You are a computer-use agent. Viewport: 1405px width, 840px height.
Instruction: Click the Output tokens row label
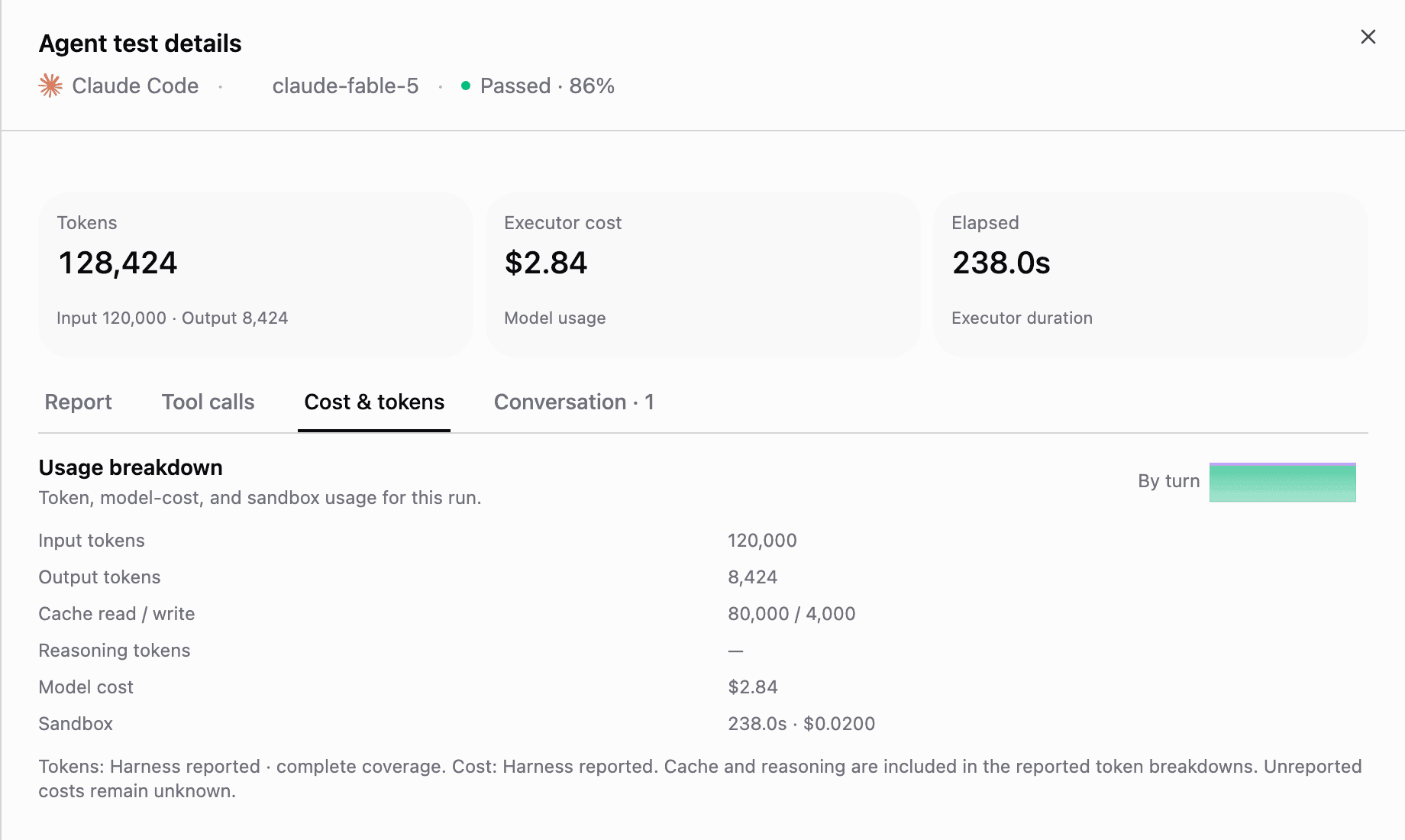pyautogui.click(x=99, y=577)
